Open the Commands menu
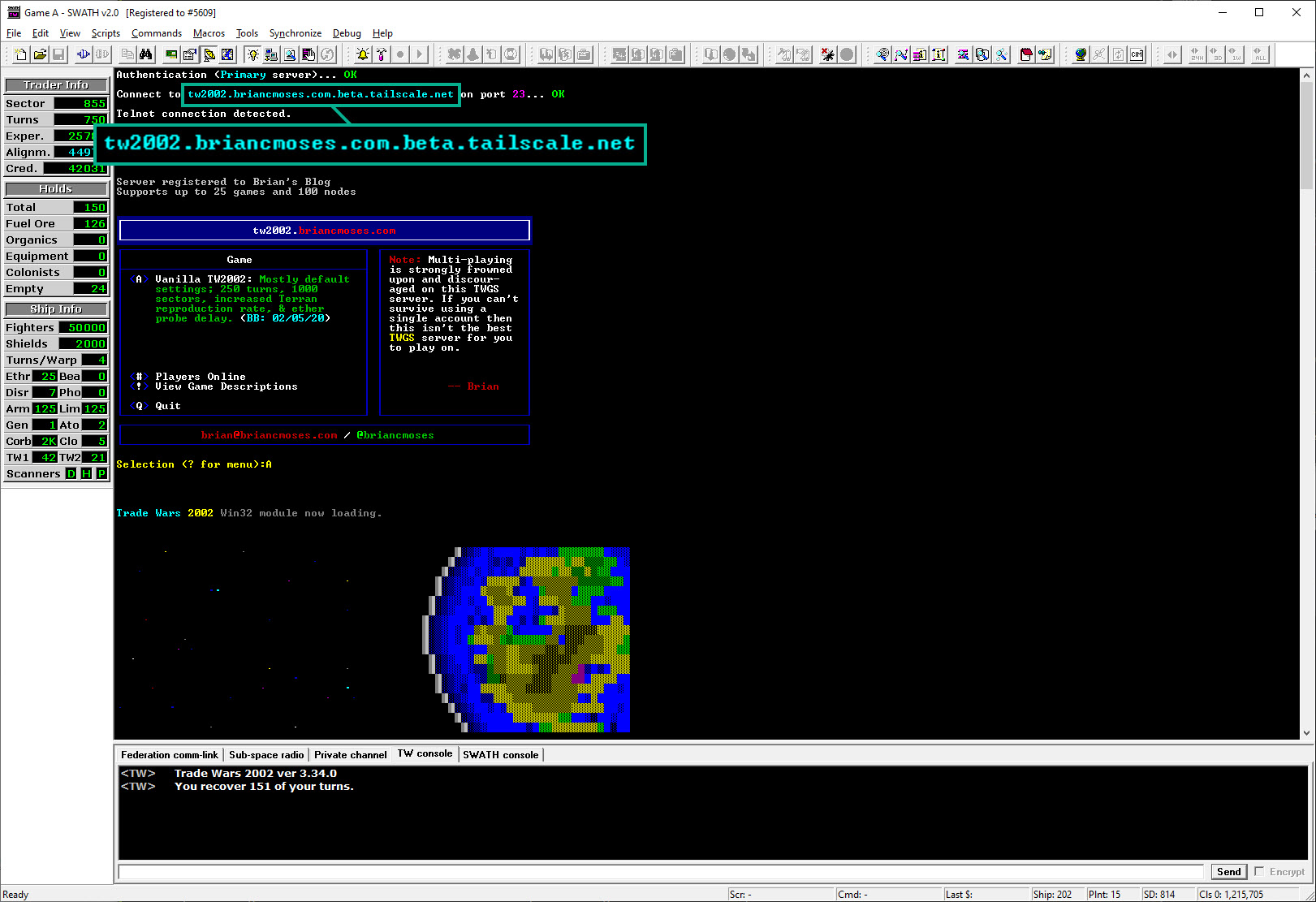1316x902 pixels. 156,33
